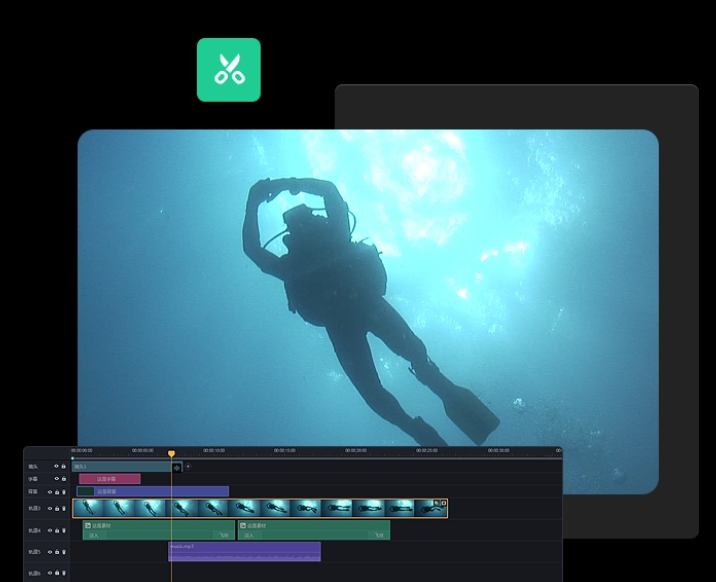Click the first green clip on 轨道4
The image size is (716, 582).
pyautogui.click(x=158, y=531)
